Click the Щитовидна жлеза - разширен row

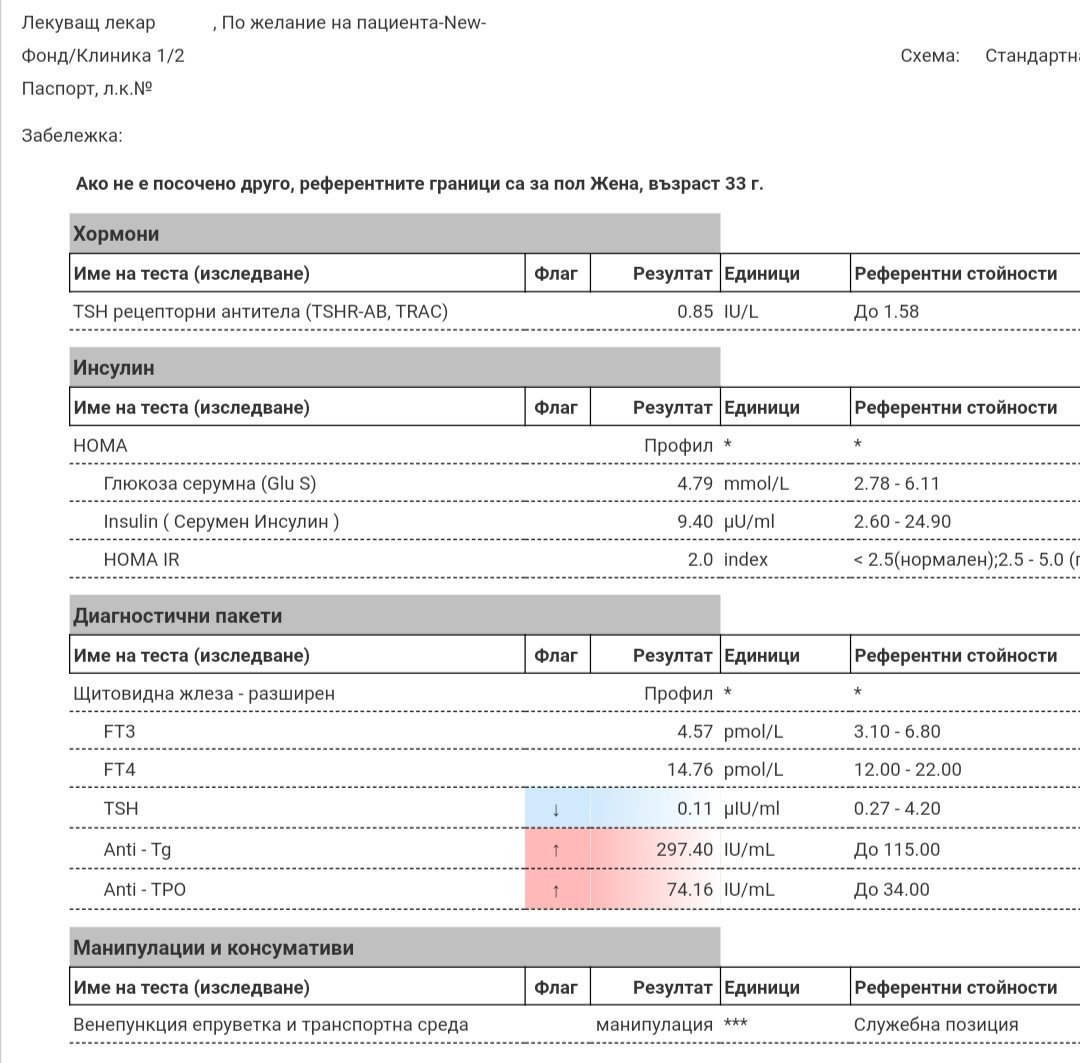click(x=204, y=693)
